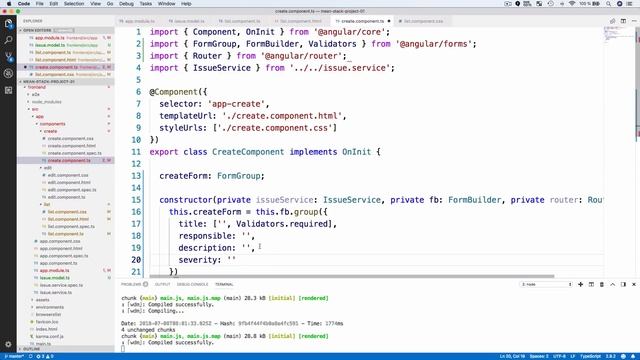Expand the environments folder

(49, 307)
